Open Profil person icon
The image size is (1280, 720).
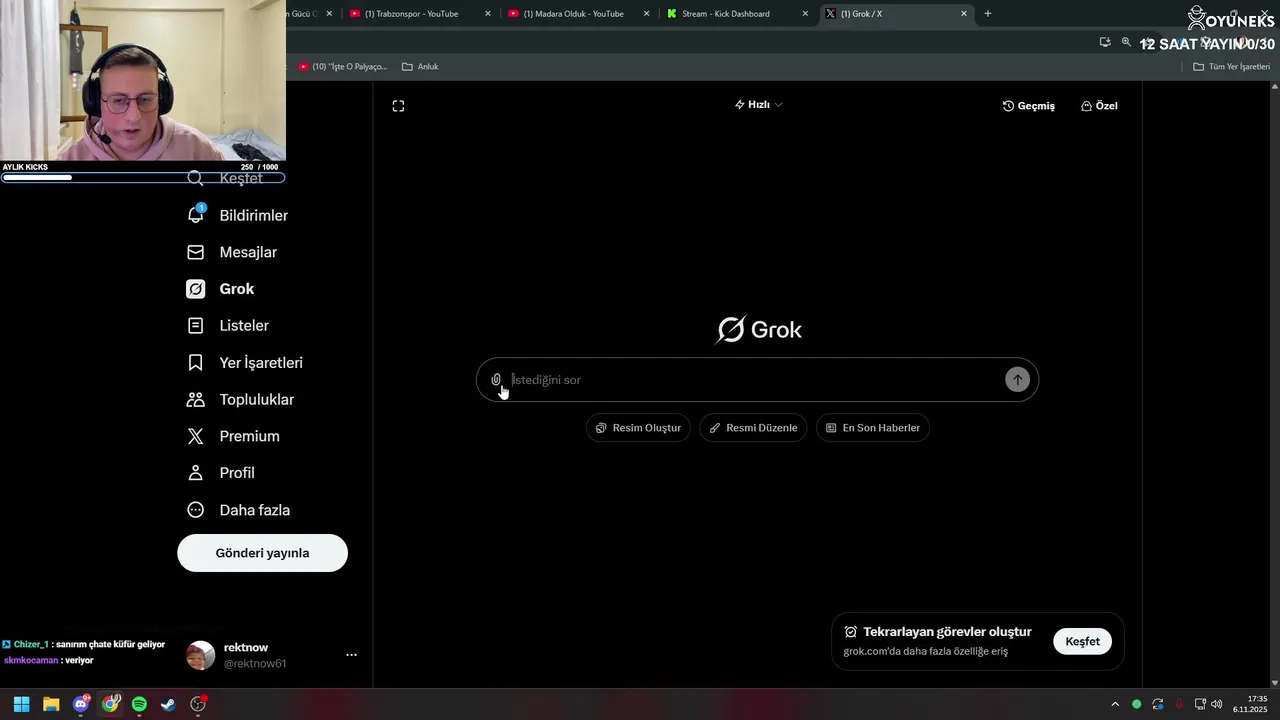click(x=196, y=473)
